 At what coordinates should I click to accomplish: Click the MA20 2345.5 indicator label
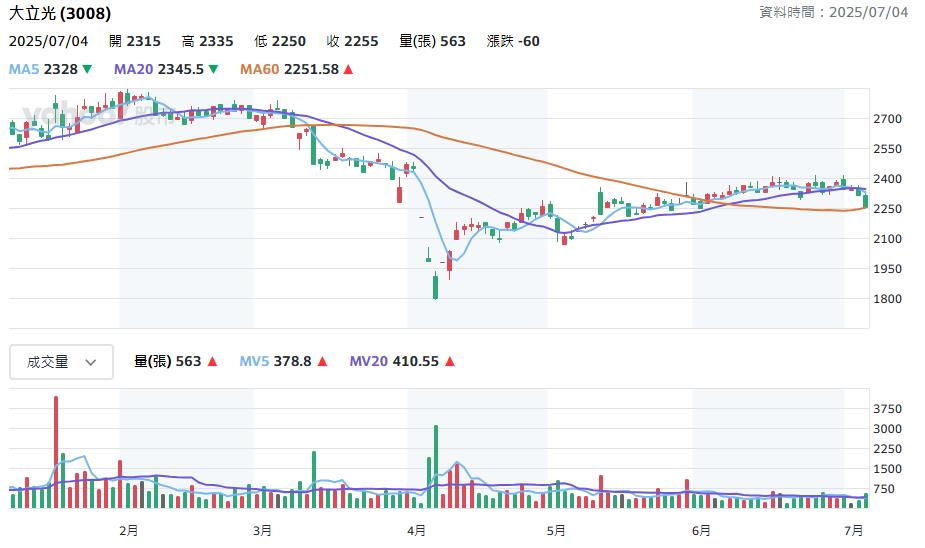coord(159,69)
